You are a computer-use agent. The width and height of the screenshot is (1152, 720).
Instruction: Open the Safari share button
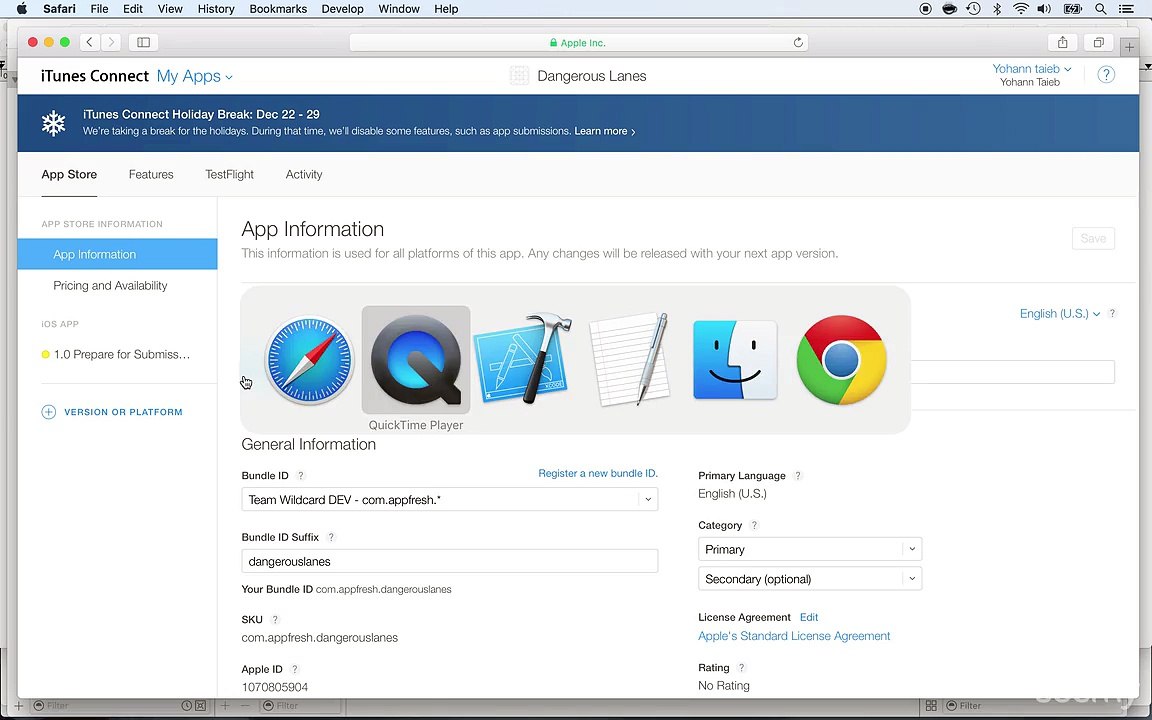(1062, 42)
